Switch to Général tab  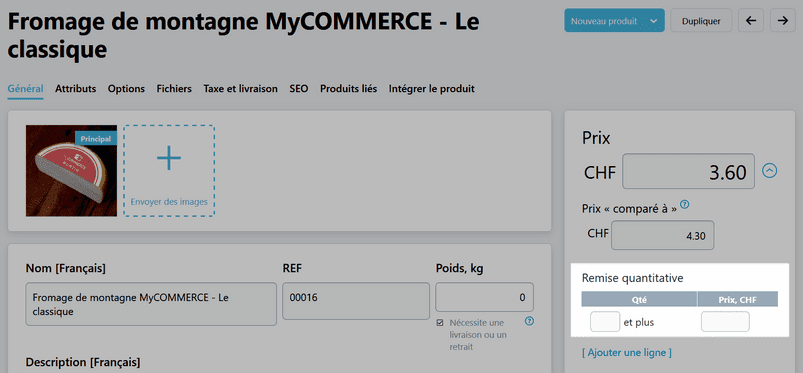(x=25, y=89)
